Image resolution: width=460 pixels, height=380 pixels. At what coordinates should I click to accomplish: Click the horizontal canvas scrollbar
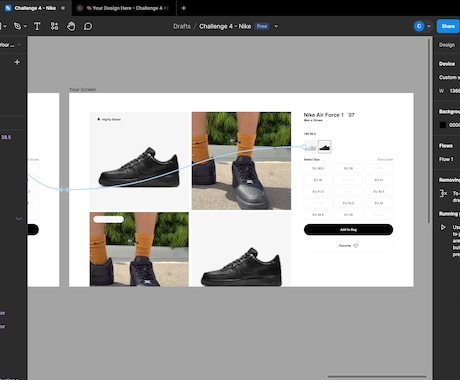377,377
